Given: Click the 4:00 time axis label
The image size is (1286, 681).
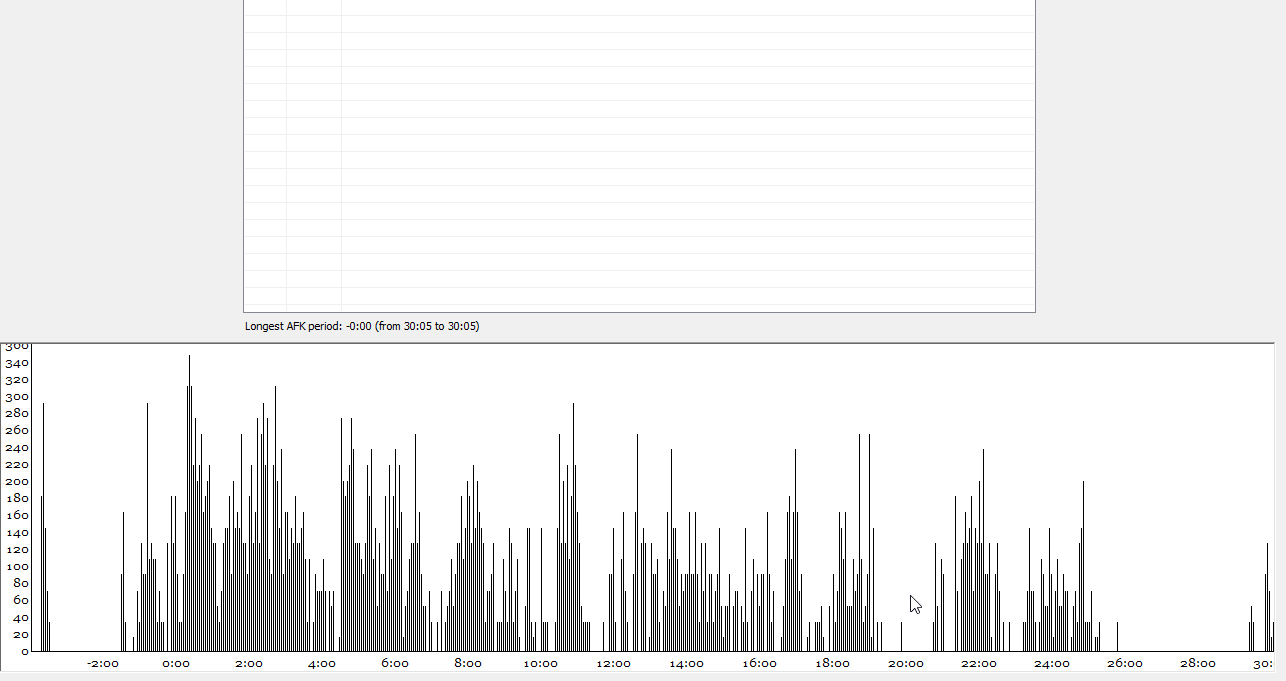Looking at the screenshot, I should 322,663.
